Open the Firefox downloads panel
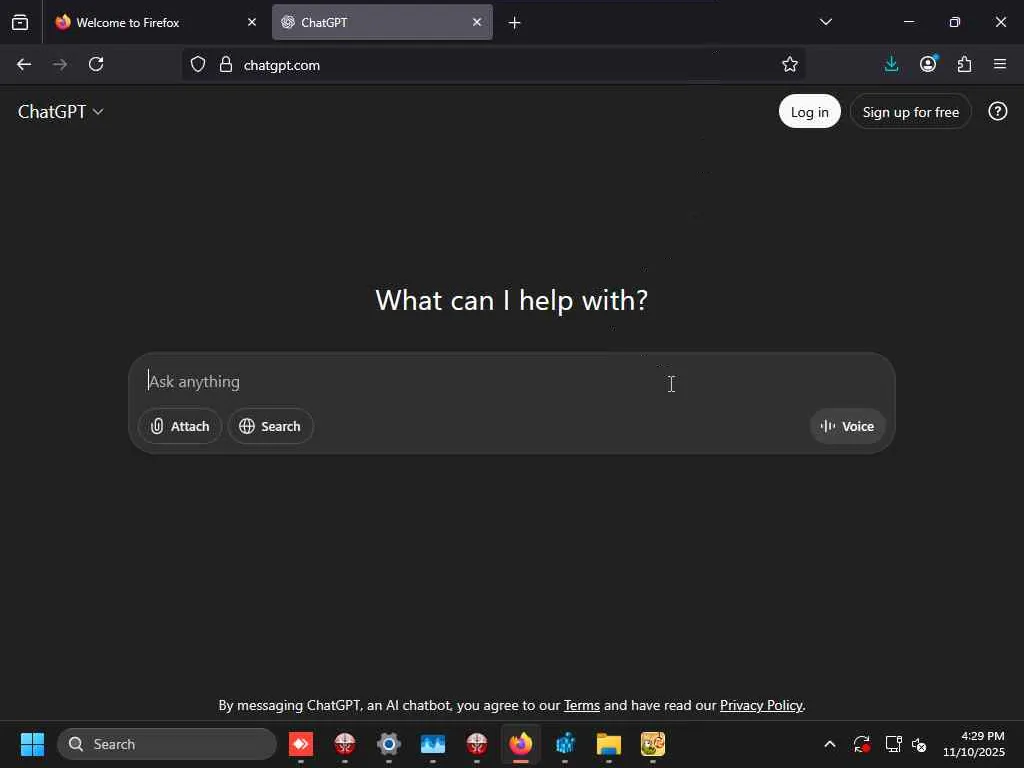The image size is (1024, 768). click(x=891, y=64)
